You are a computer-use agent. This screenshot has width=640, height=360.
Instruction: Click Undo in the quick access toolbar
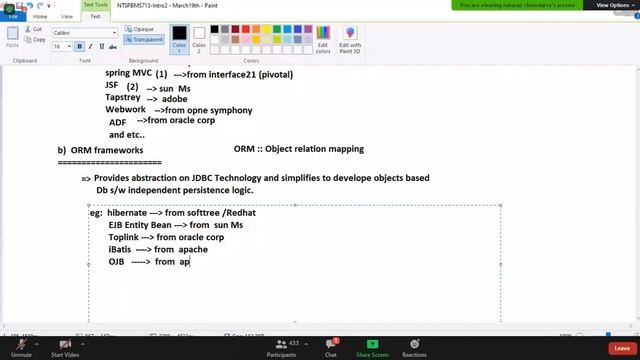[30, 6]
